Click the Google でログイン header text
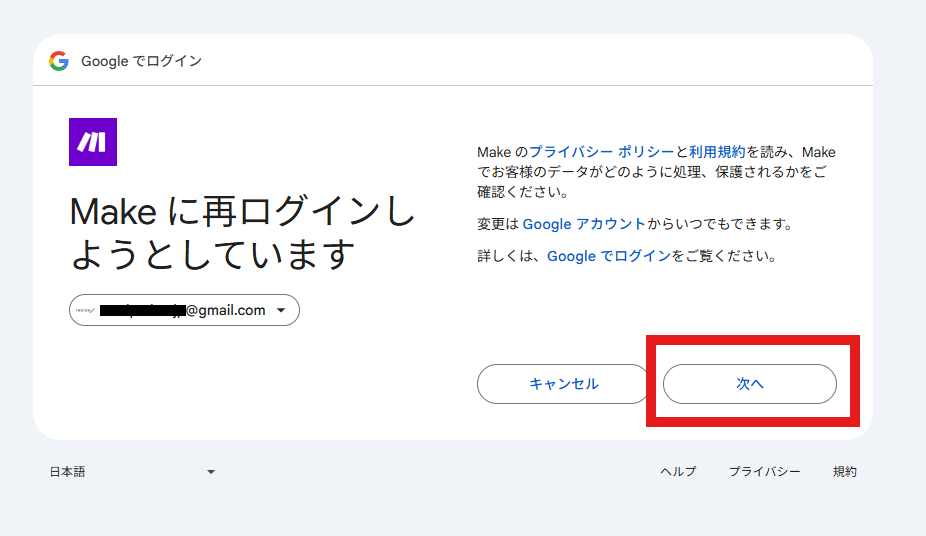 tap(142, 61)
